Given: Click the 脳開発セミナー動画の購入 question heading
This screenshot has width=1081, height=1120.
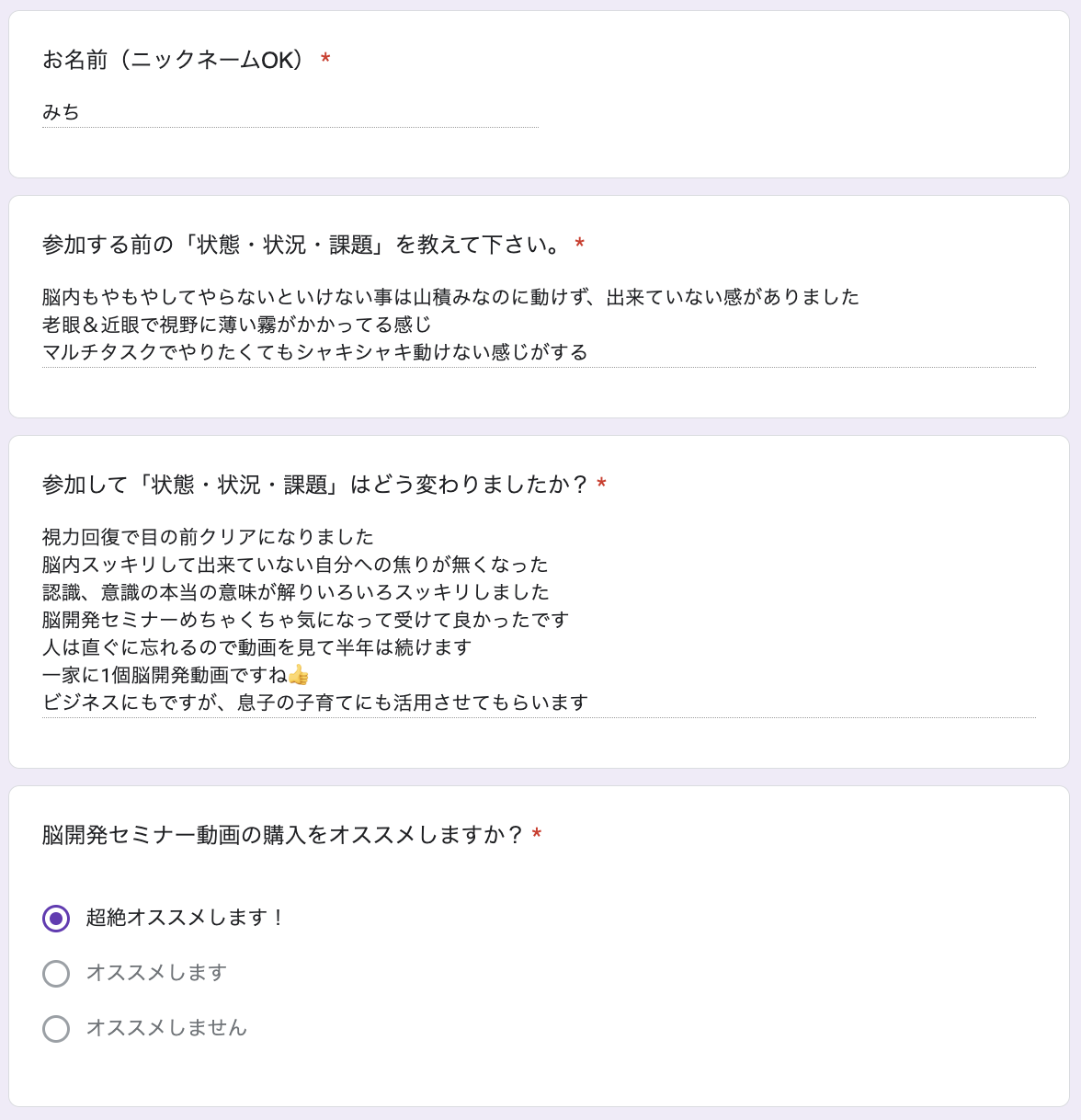Looking at the screenshot, I should [283, 835].
